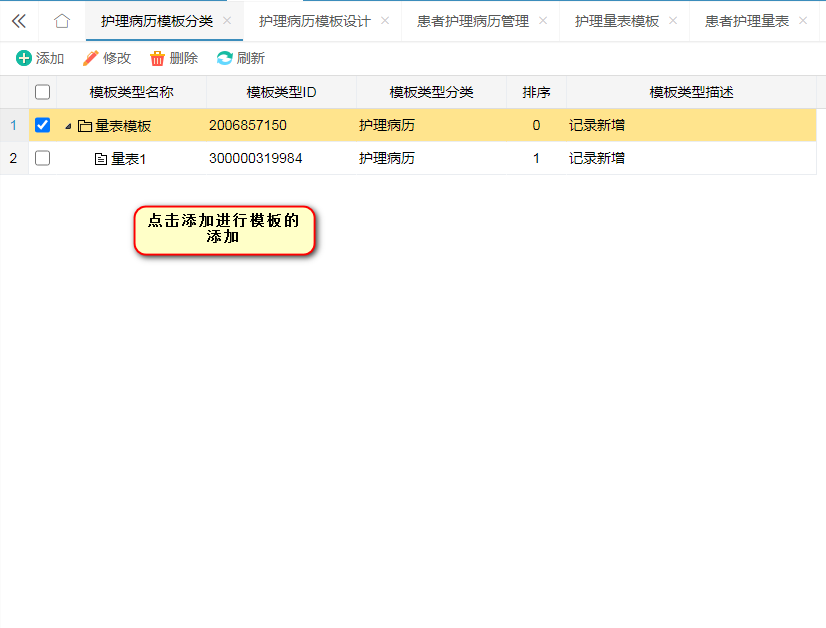The width and height of the screenshot is (826, 628).
Task: Click the Refresh arrows icon
Action: tap(224, 58)
